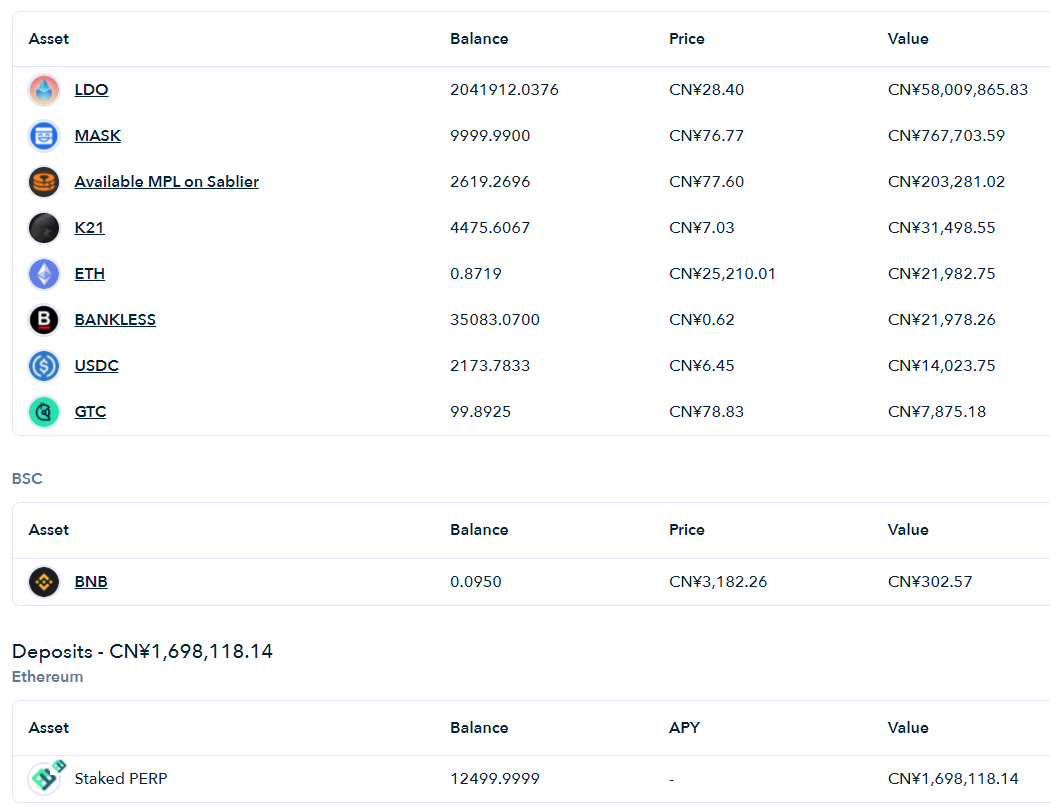Open the BNB asset link
This screenshot has width=1050, height=807.
point(91,582)
